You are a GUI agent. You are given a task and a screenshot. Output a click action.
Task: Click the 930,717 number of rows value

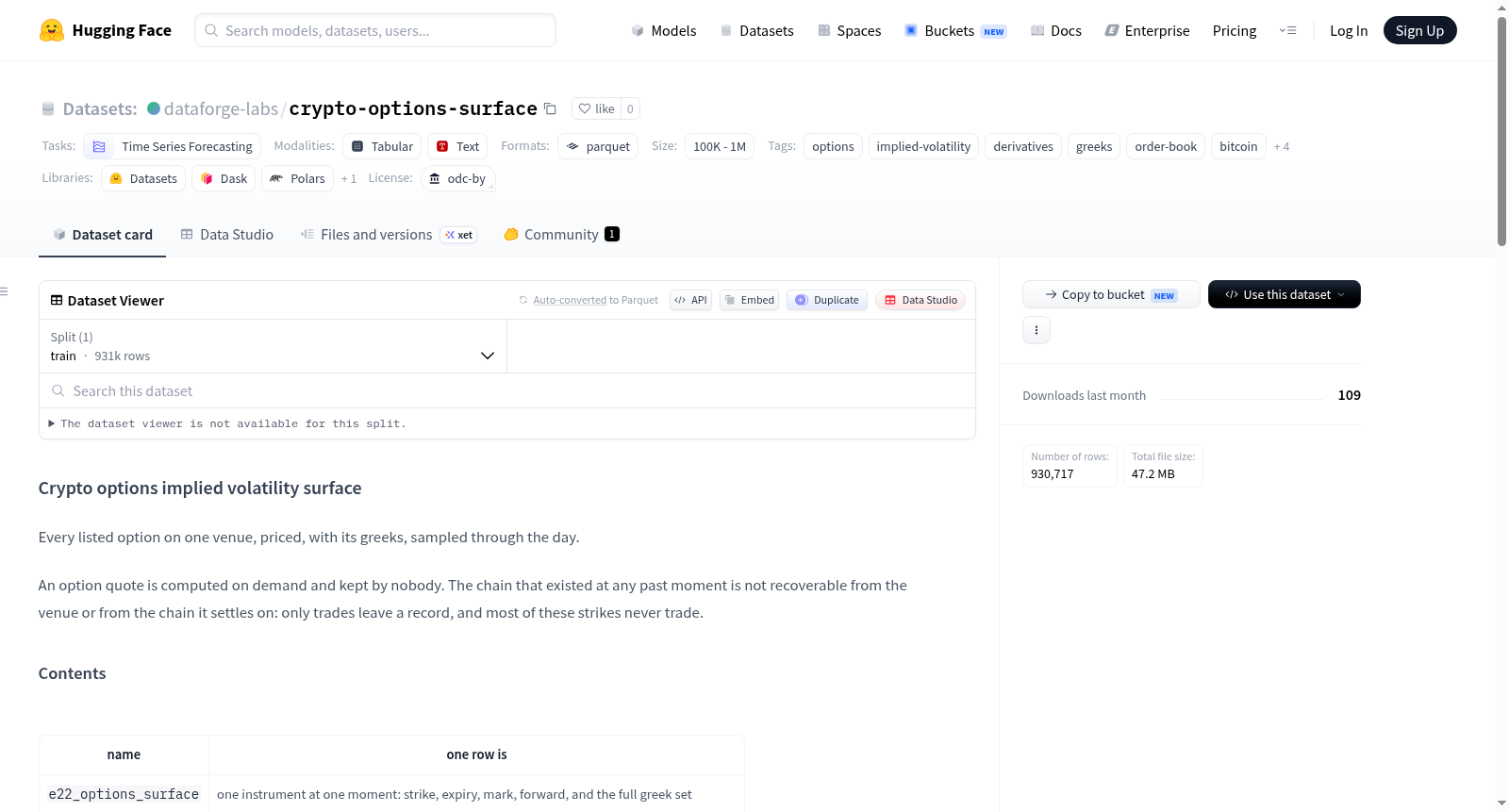1053,474
